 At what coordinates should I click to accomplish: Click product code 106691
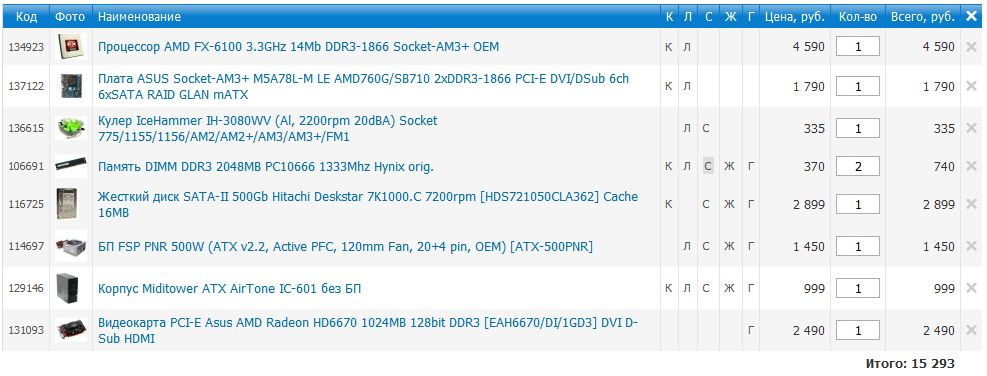pyautogui.click(x=26, y=166)
